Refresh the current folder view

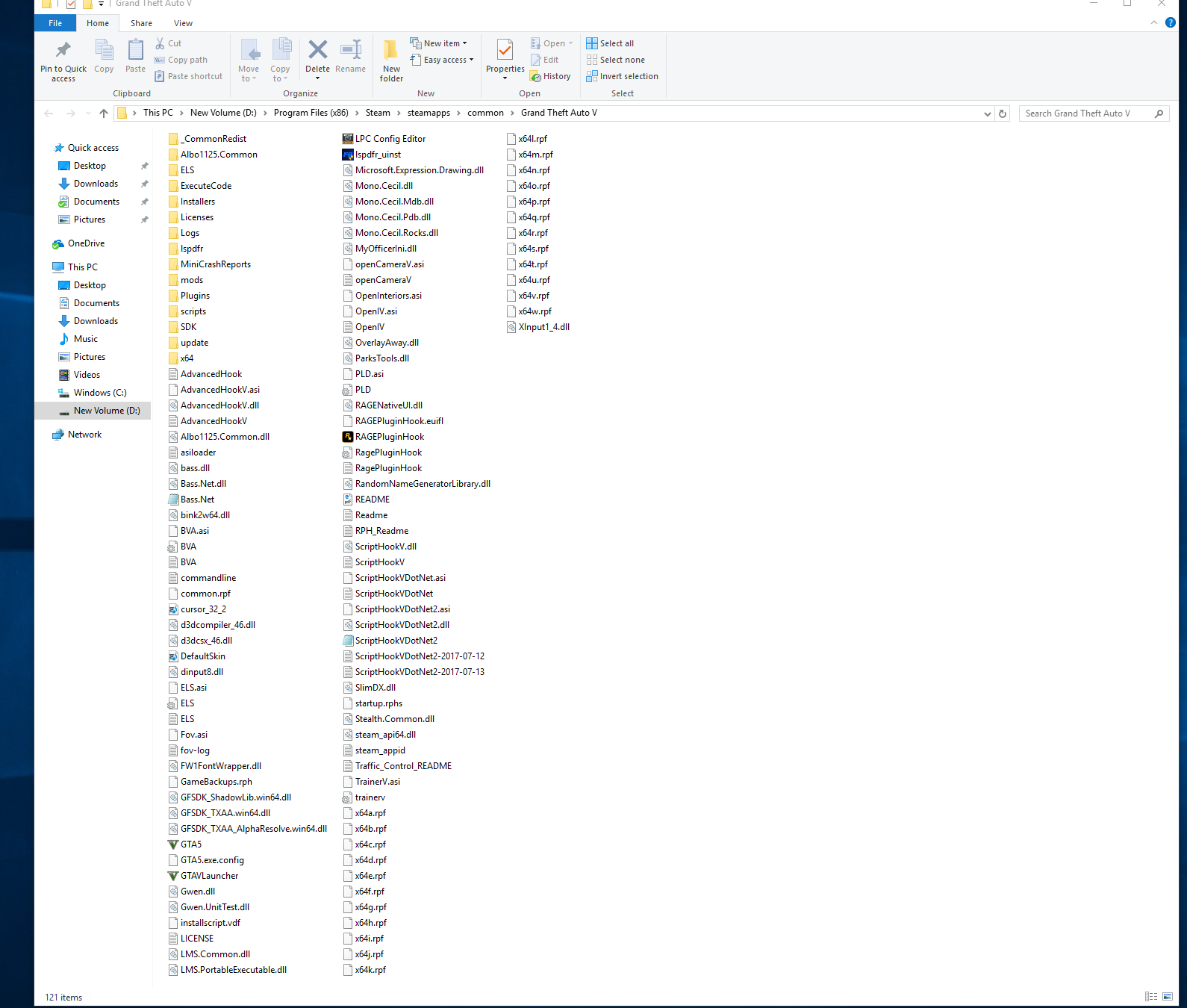coord(1003,113)
